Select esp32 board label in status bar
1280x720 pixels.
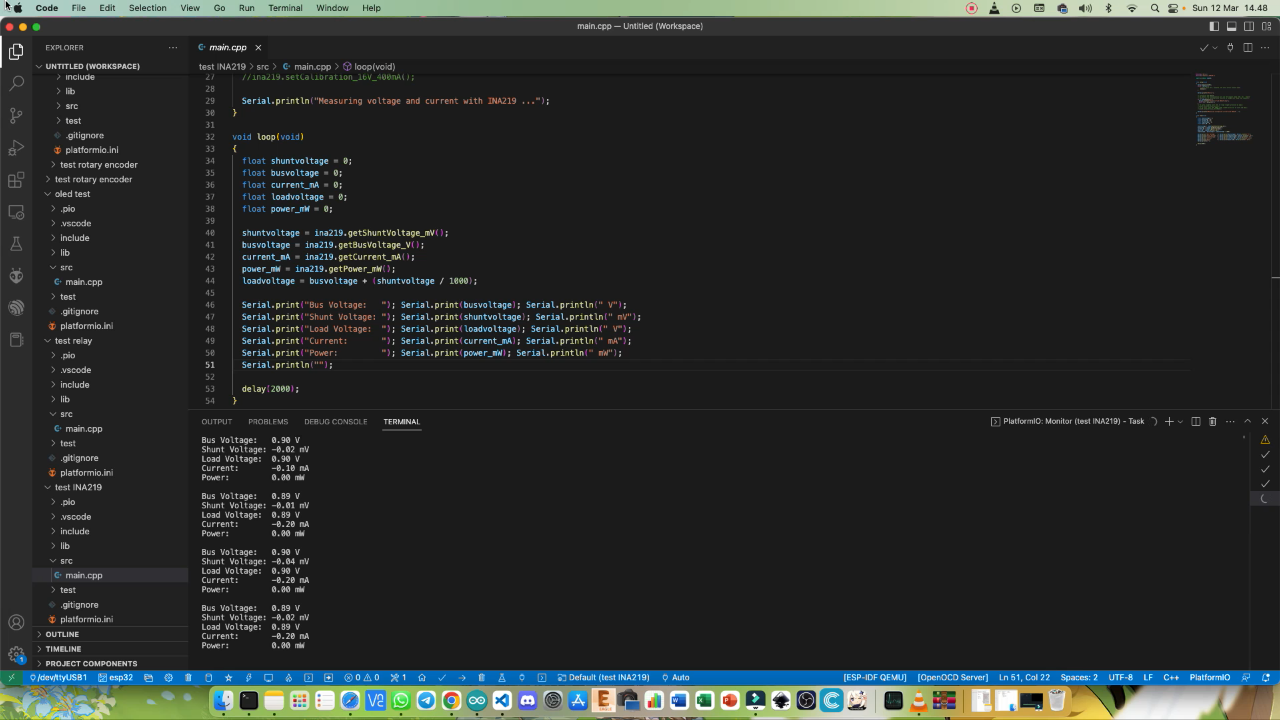click(118, 677)
